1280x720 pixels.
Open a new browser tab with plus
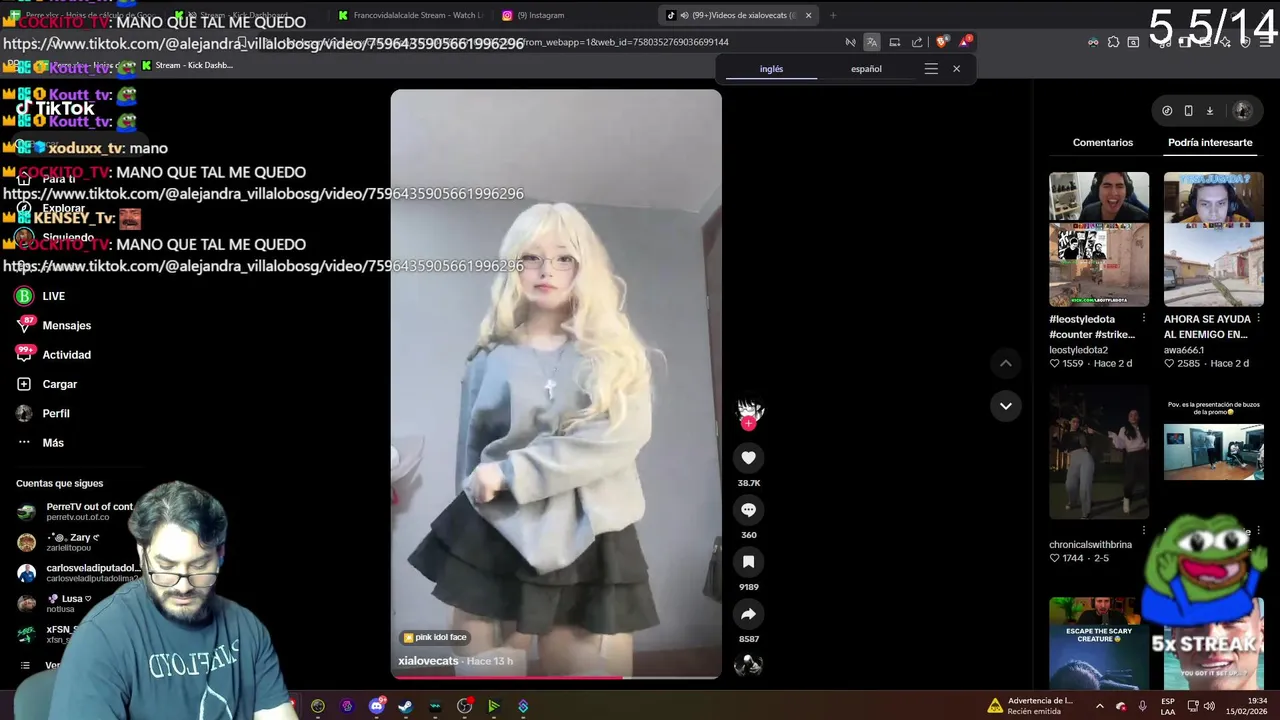click(x=832, y=15)
